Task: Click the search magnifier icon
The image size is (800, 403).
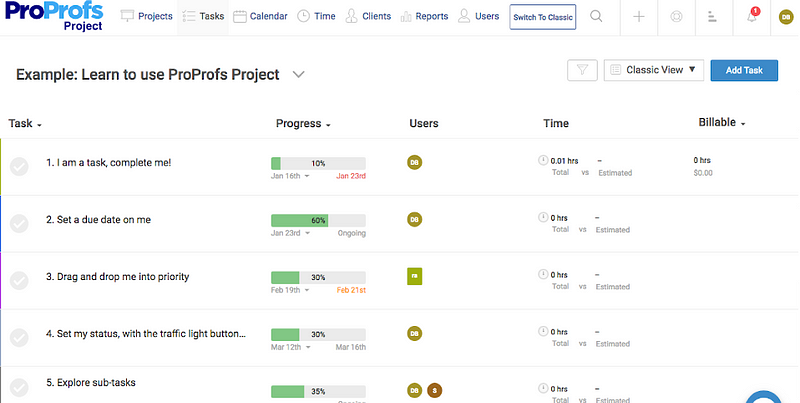Action: click(596, 17)
